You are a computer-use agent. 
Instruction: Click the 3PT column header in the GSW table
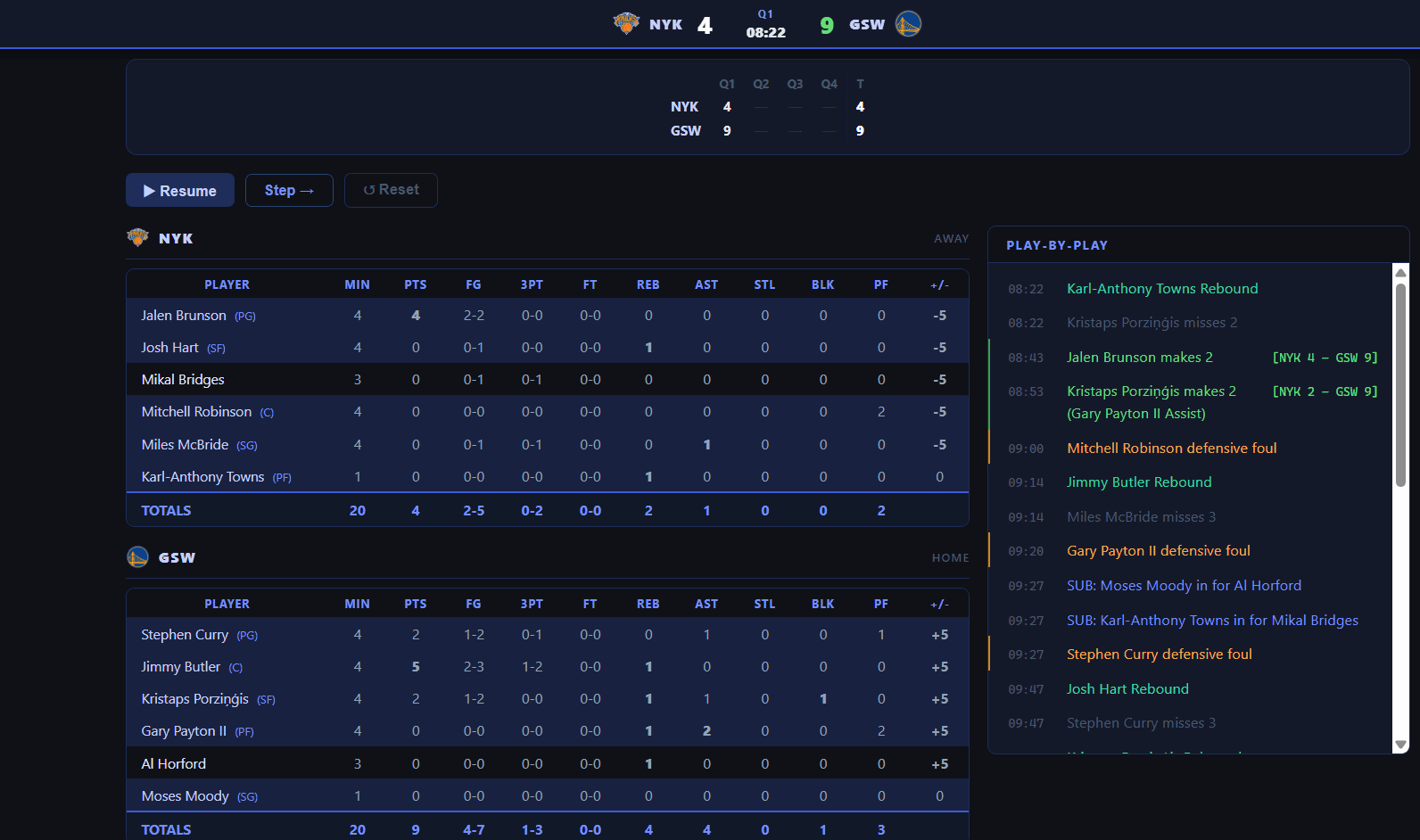tap(532, 604)
